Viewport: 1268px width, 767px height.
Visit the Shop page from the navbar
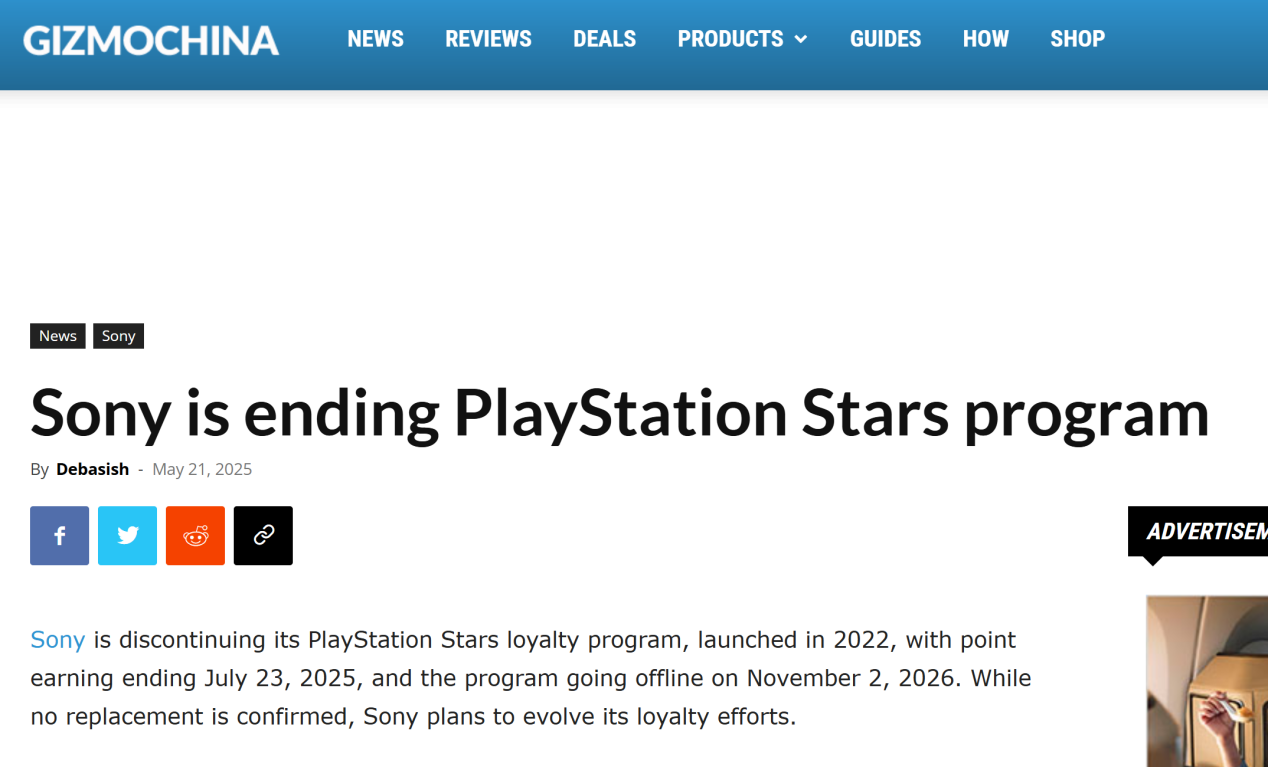pos(1077,39)
